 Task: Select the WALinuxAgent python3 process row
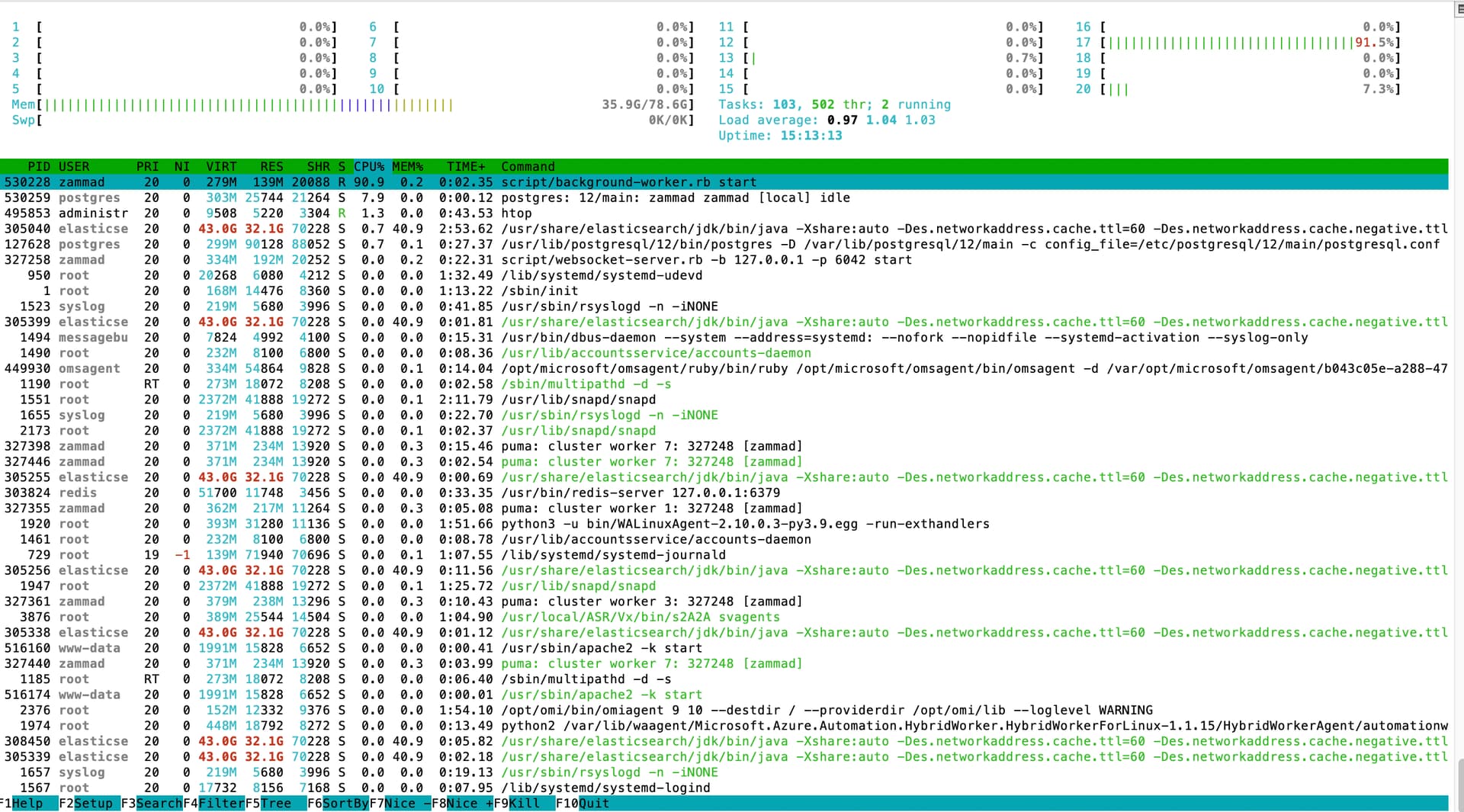724,524
